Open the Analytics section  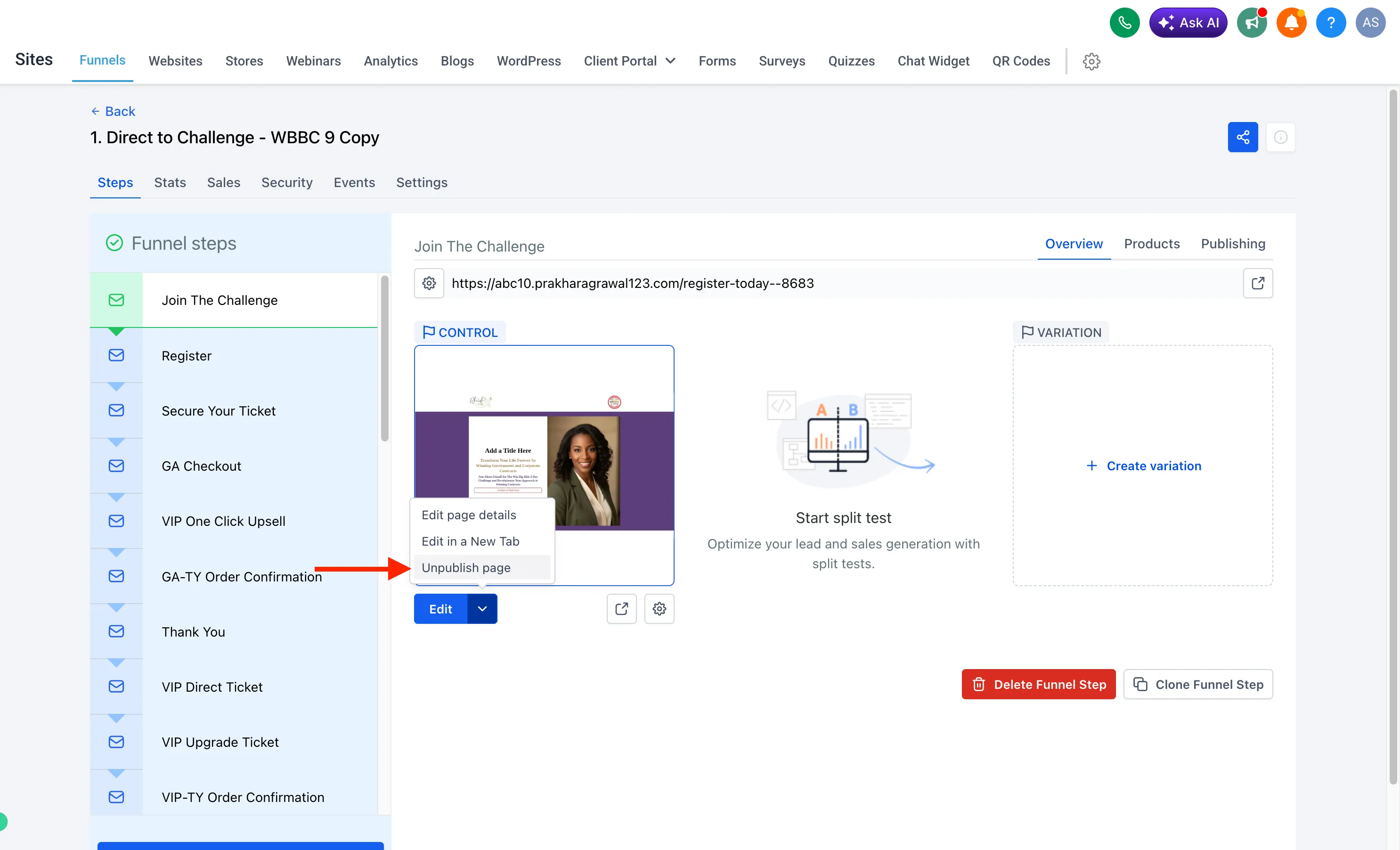pos(391,61)
